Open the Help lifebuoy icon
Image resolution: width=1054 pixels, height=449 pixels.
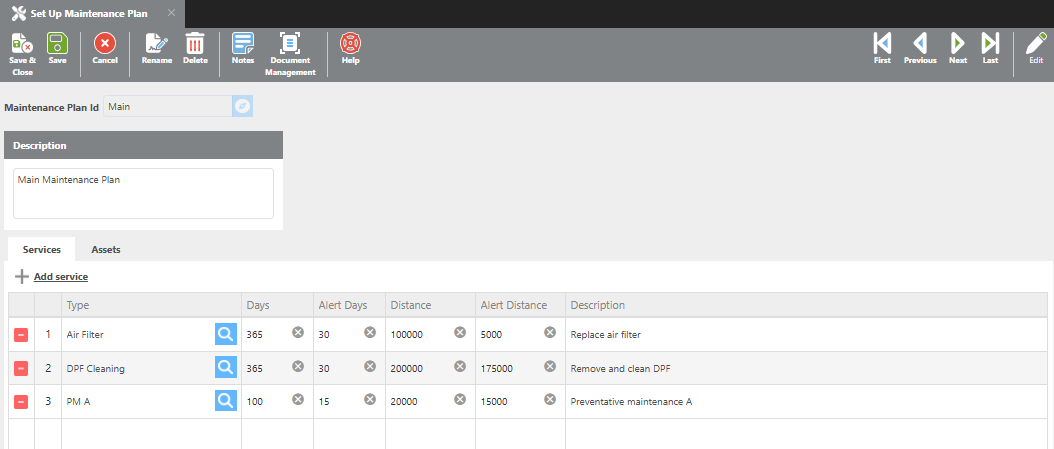point(350,44)
